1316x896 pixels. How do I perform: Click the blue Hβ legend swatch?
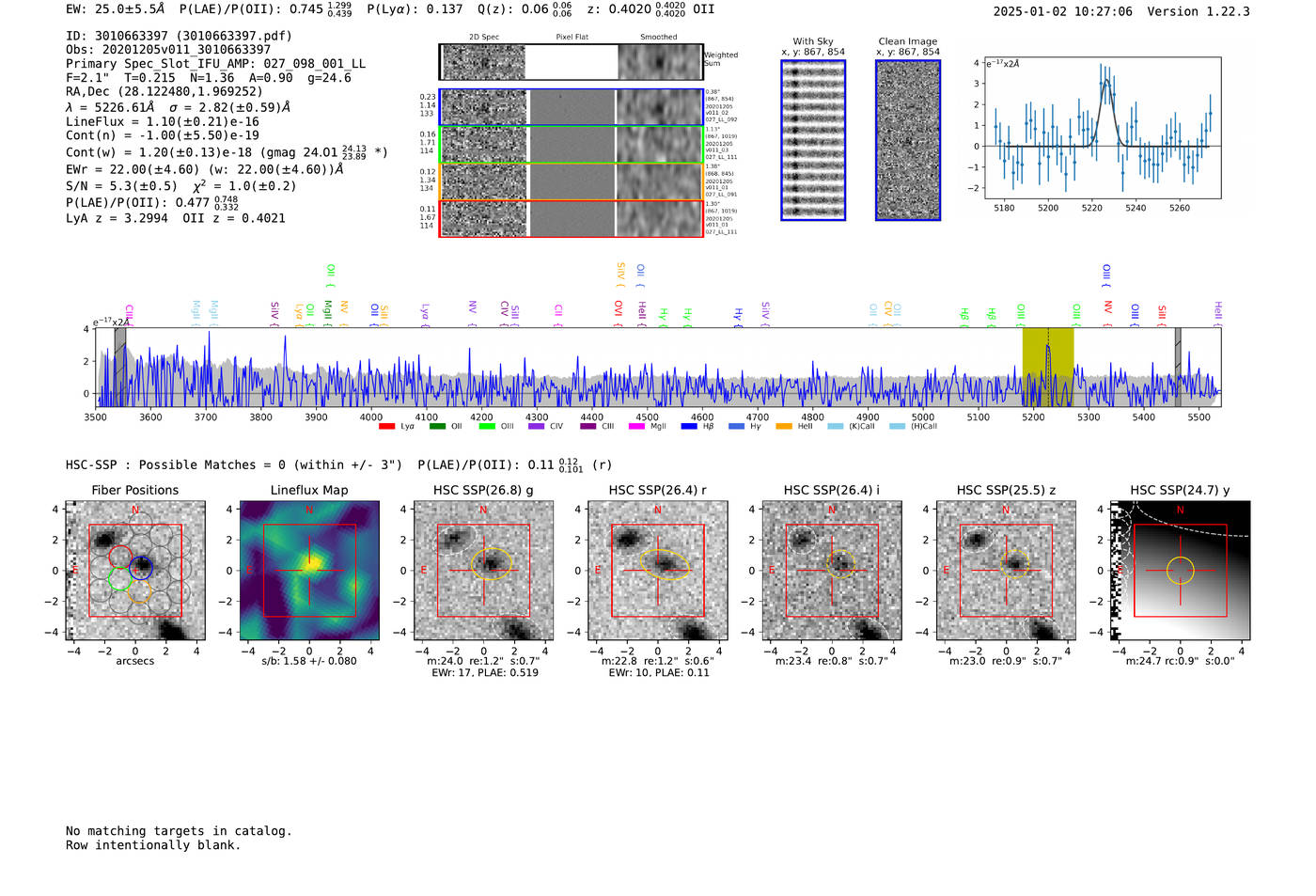(689, 427)
